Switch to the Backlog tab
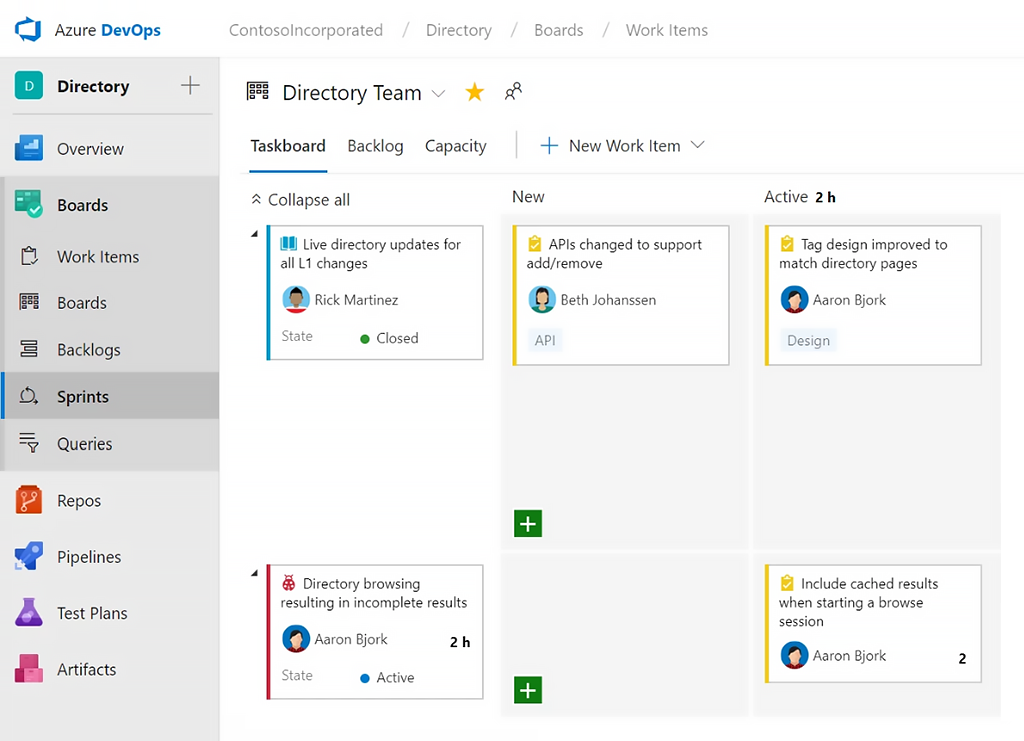The height and width of the screenshot is (741, 1024). point(376,146)
